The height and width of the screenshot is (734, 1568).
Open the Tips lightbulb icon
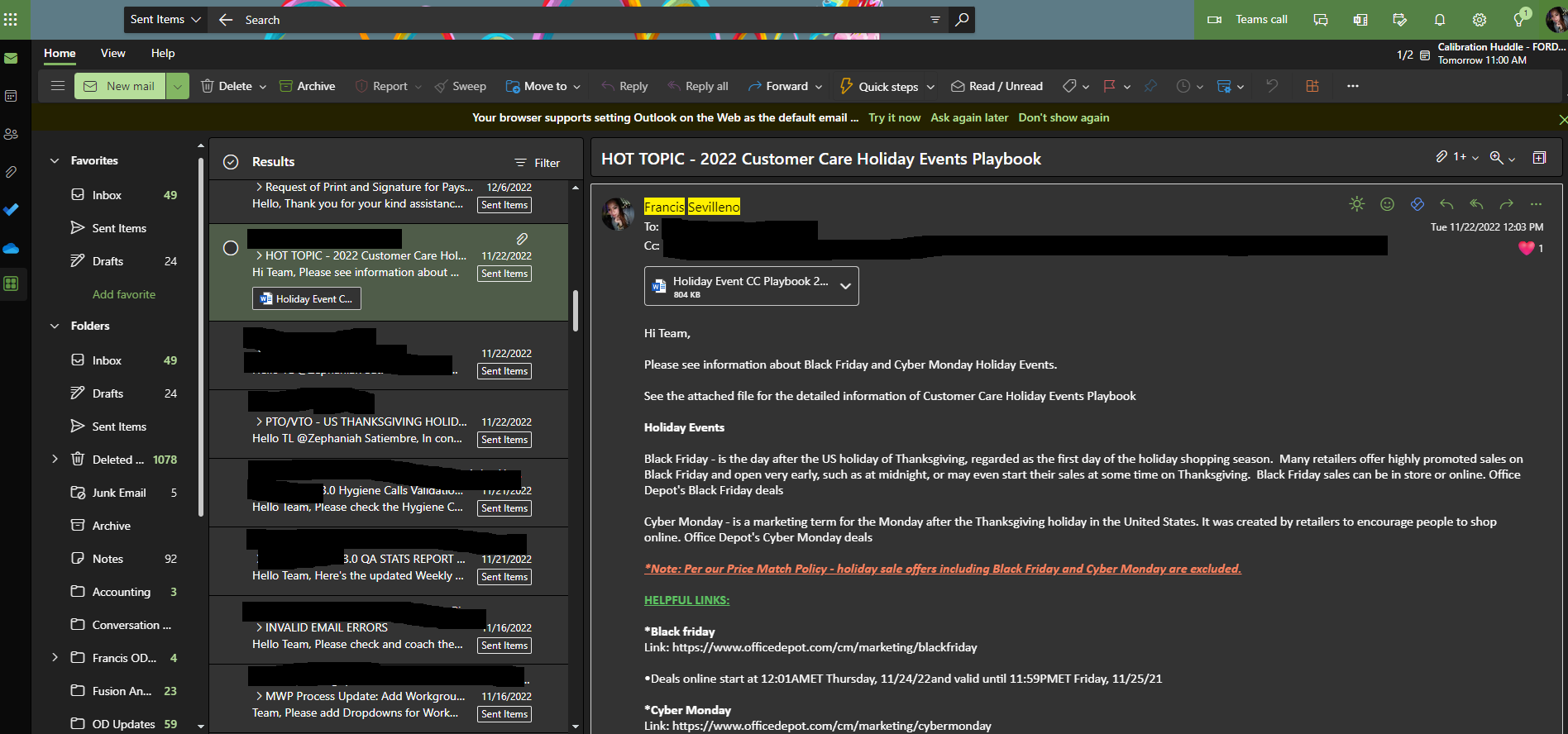point(1519,20)
